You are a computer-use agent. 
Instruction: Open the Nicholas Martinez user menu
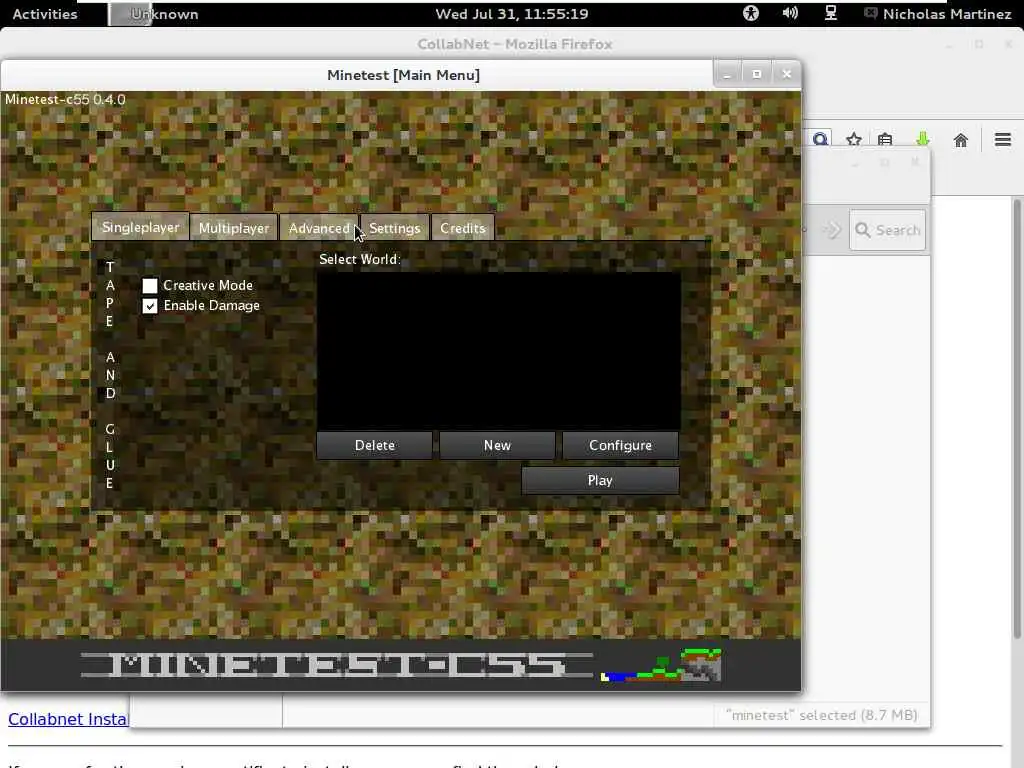pos(938,14)
